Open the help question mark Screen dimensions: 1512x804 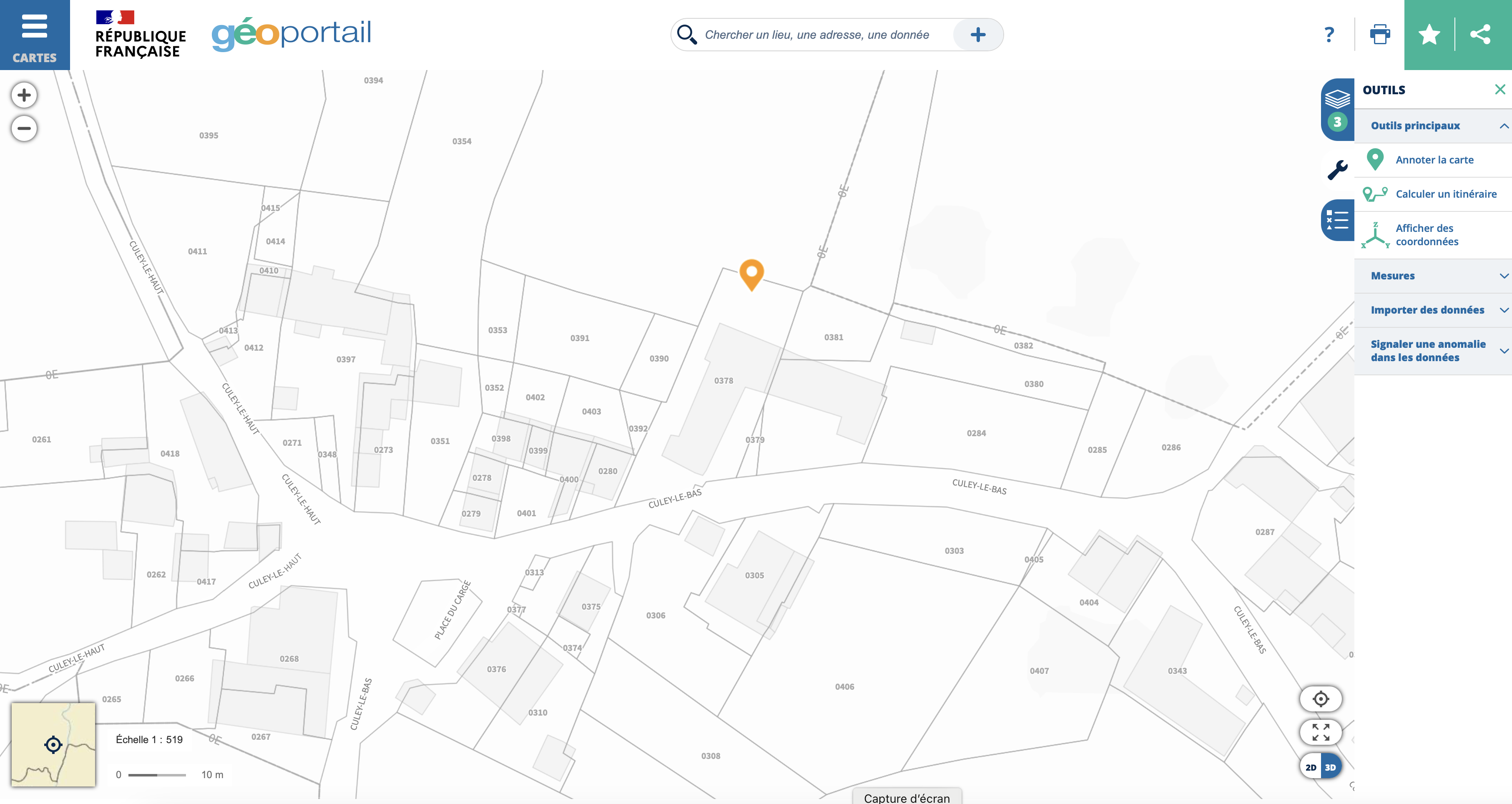click(1329, 35)
